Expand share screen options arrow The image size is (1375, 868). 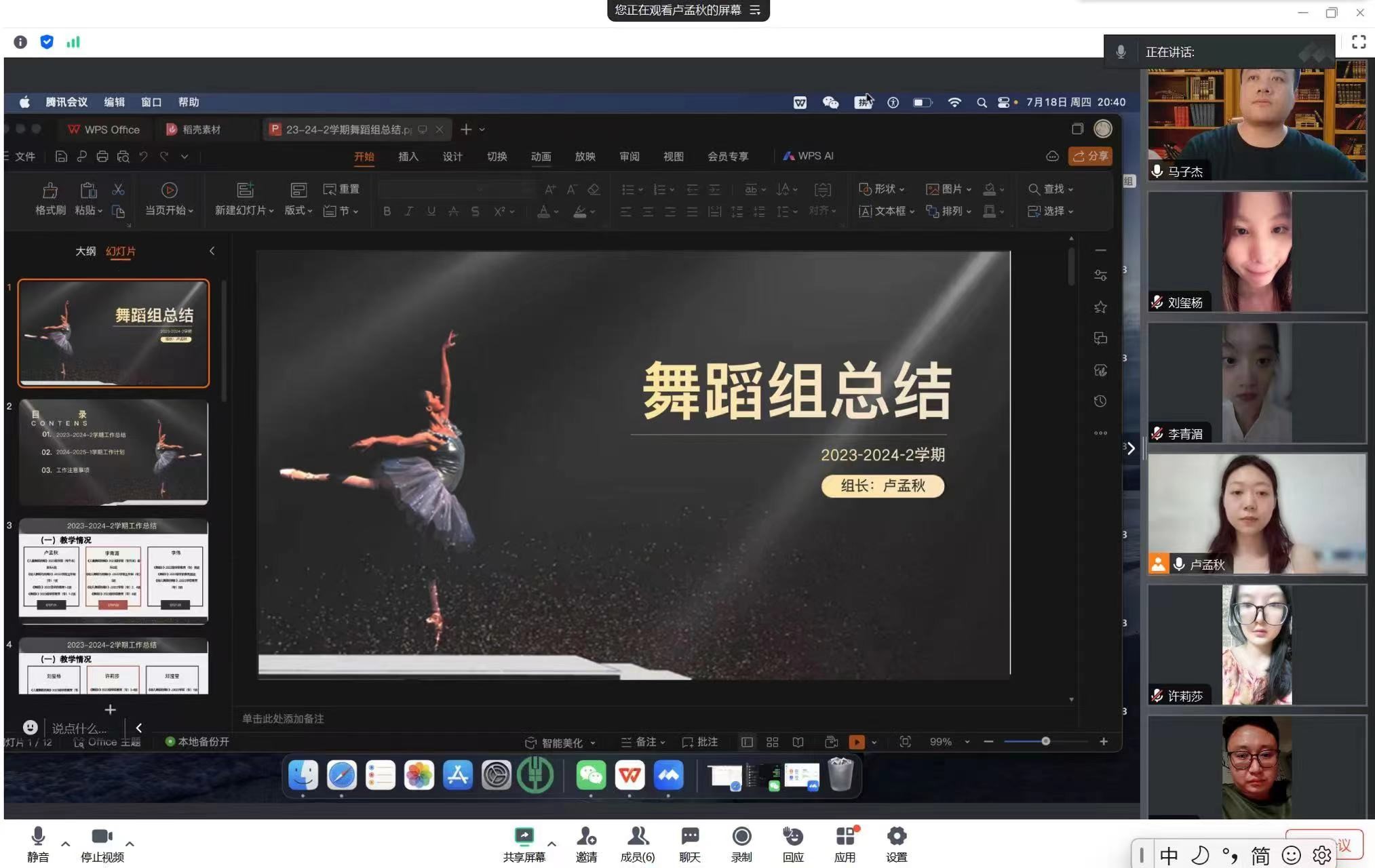(551, 844)
